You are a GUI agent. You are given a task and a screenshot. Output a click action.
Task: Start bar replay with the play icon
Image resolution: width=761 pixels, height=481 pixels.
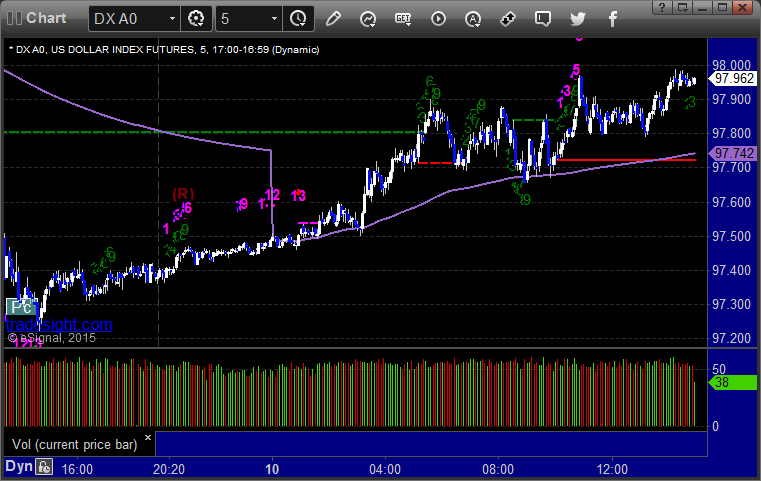pyautogui.click(x=438, y=19)
